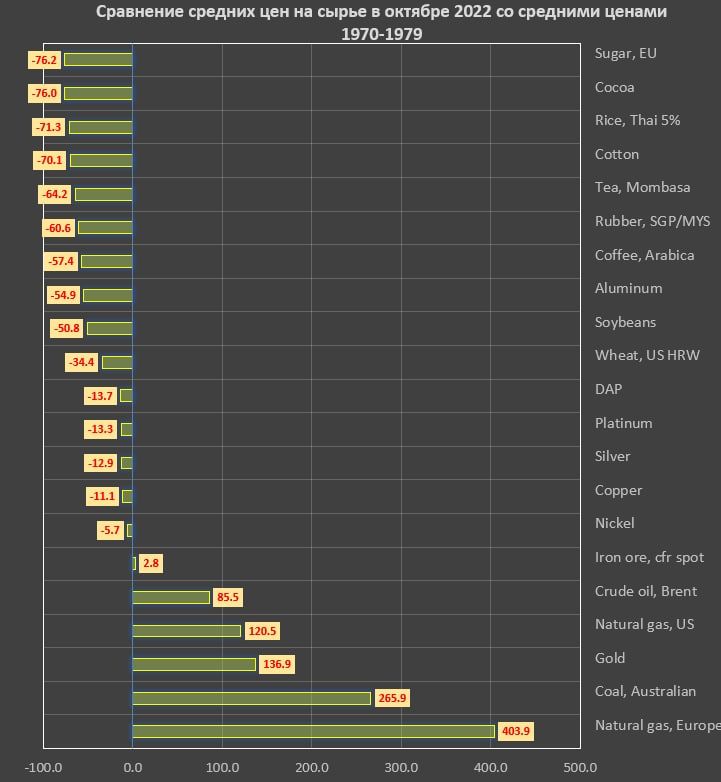Click the chart title text
This screenshot has width=721, height=782.
coord(381,23)
